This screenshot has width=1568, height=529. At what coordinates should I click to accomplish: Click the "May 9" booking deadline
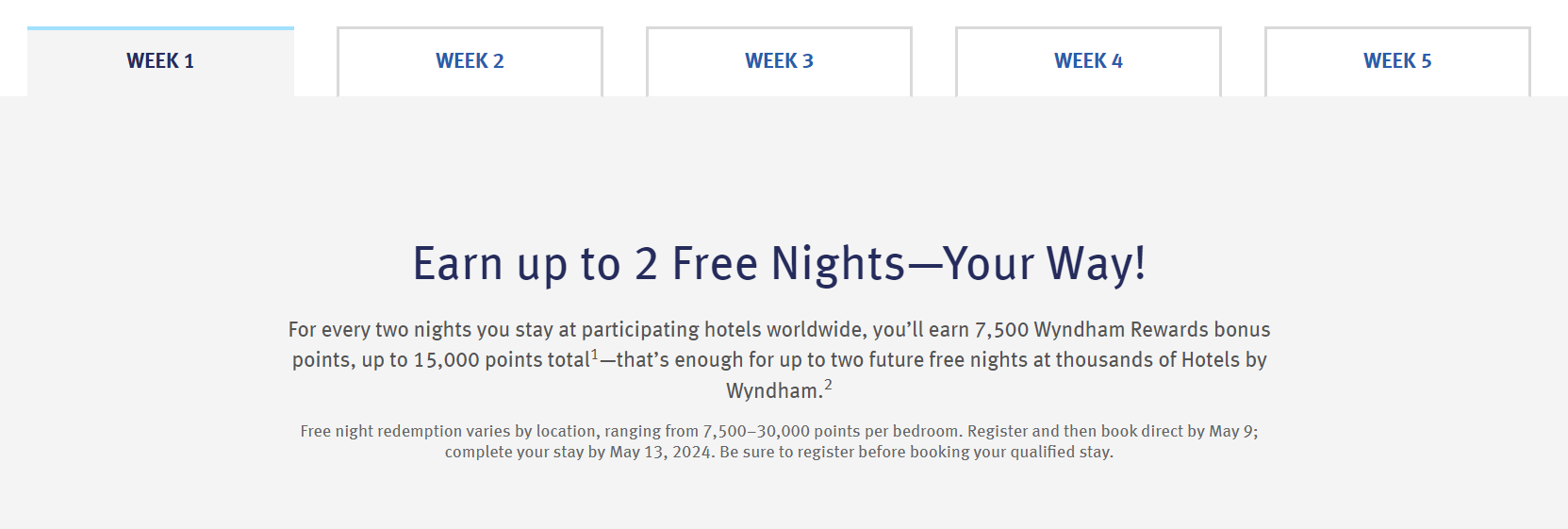pos(1230,431)
